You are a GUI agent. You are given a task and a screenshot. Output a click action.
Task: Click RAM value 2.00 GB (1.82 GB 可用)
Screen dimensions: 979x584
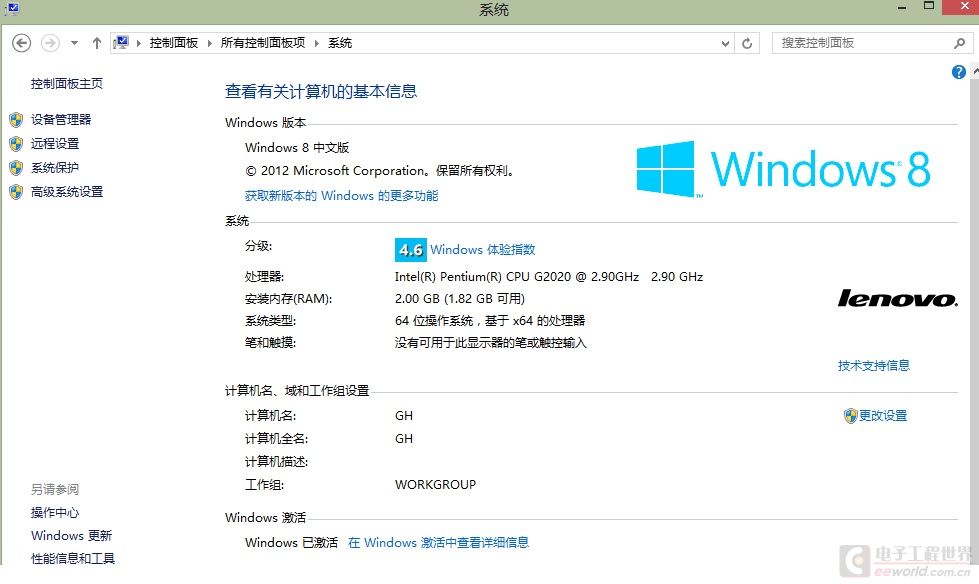[460, 299]
